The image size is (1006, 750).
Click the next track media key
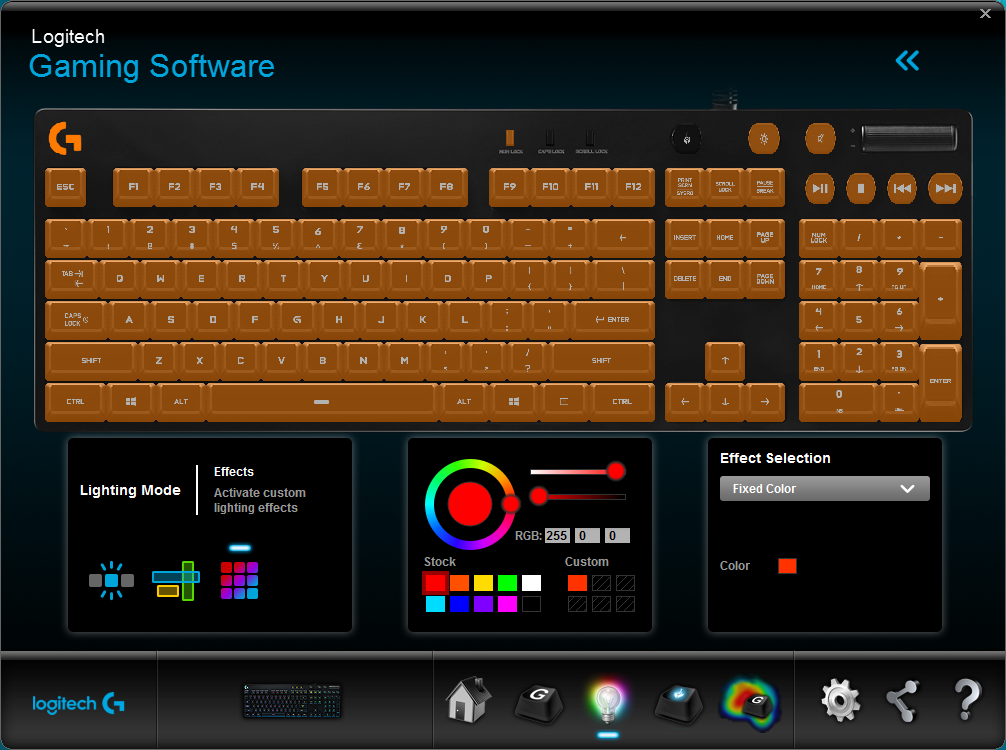coord(945,188)
